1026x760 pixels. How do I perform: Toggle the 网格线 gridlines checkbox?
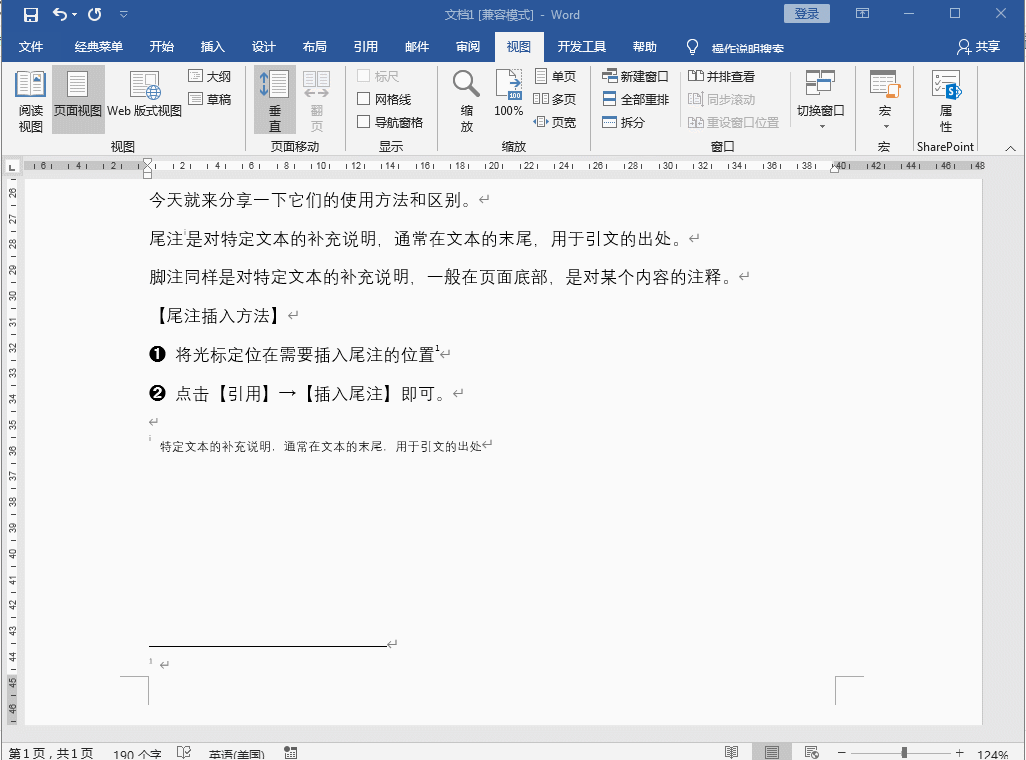point(384,100)
